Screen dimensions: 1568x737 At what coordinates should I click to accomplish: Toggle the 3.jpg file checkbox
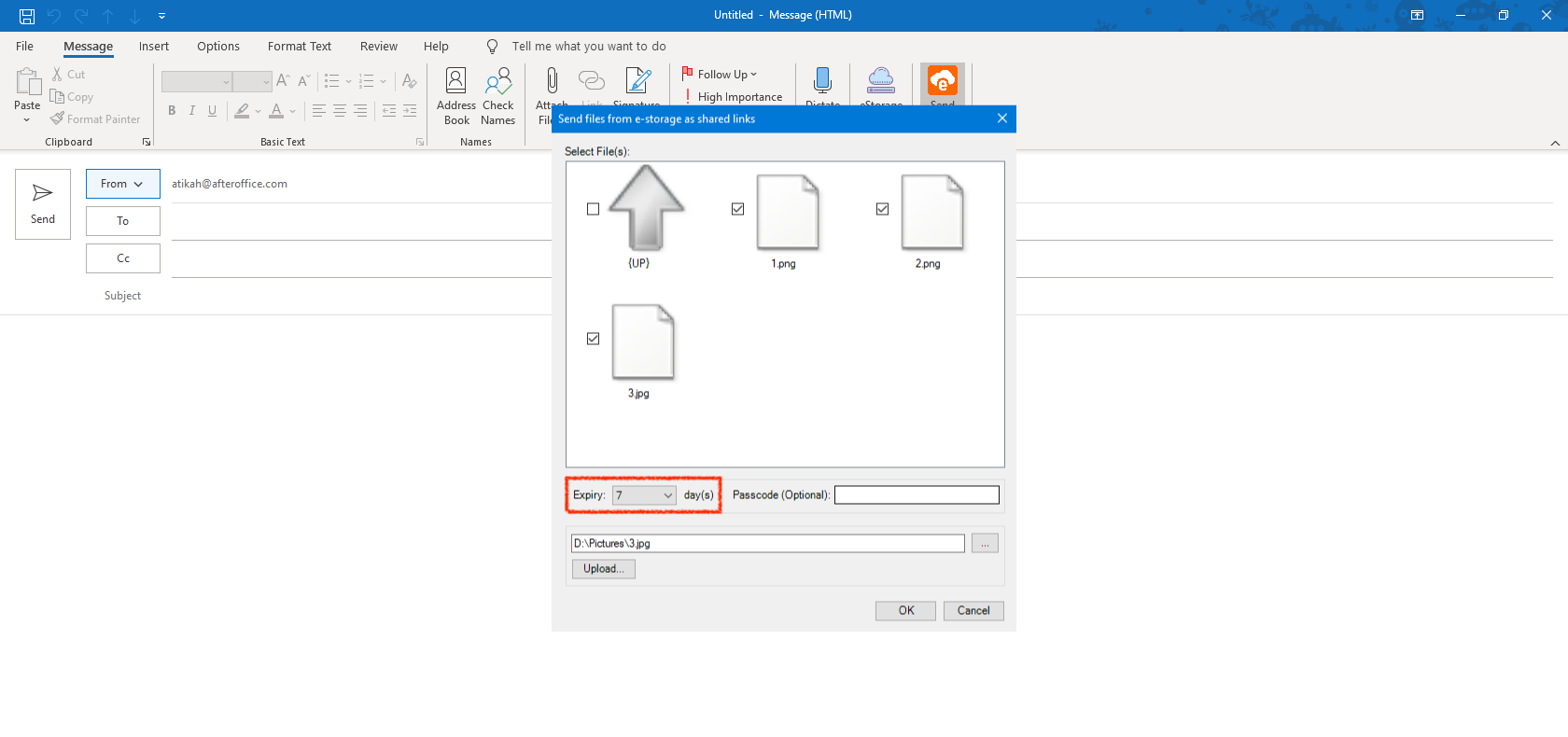tap(594, 339)
